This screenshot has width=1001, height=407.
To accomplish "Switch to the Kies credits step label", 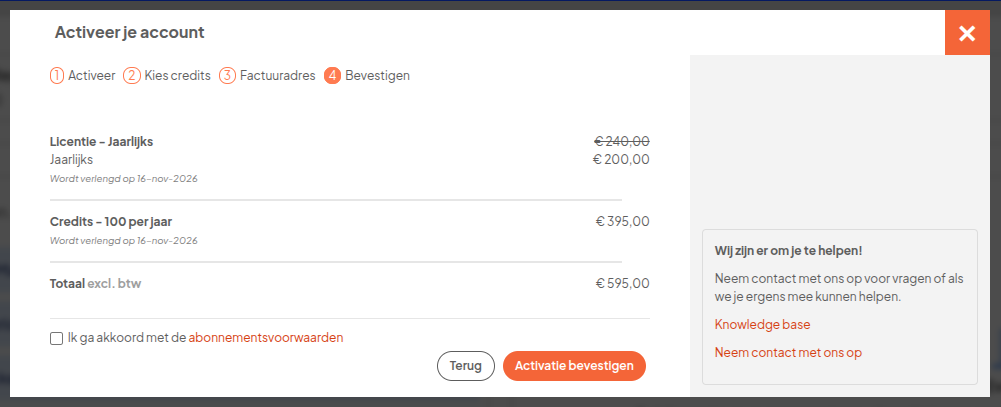I will [x=177, y=75].
